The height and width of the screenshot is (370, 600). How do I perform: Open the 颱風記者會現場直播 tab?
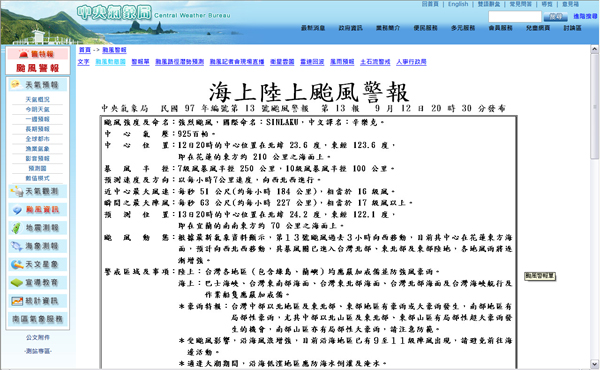237,62
